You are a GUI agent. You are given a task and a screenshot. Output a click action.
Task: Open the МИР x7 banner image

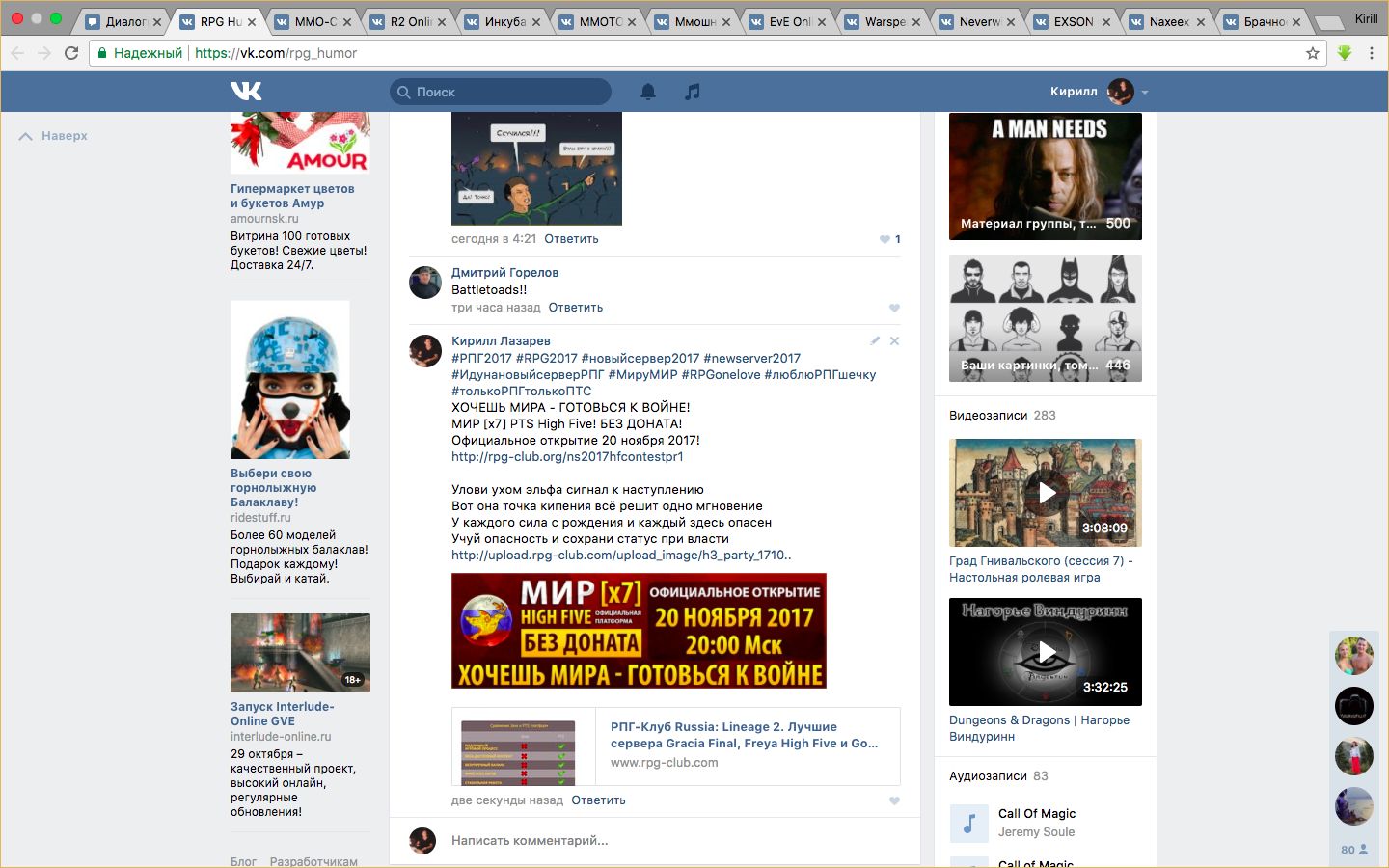(x=639, y=631)
